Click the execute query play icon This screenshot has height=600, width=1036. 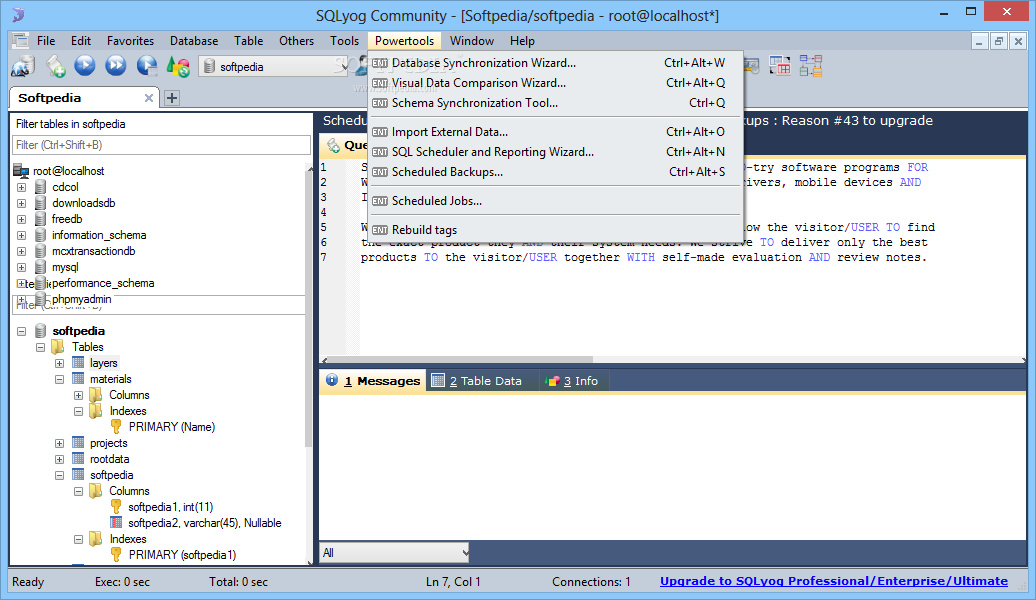point(85,65)
